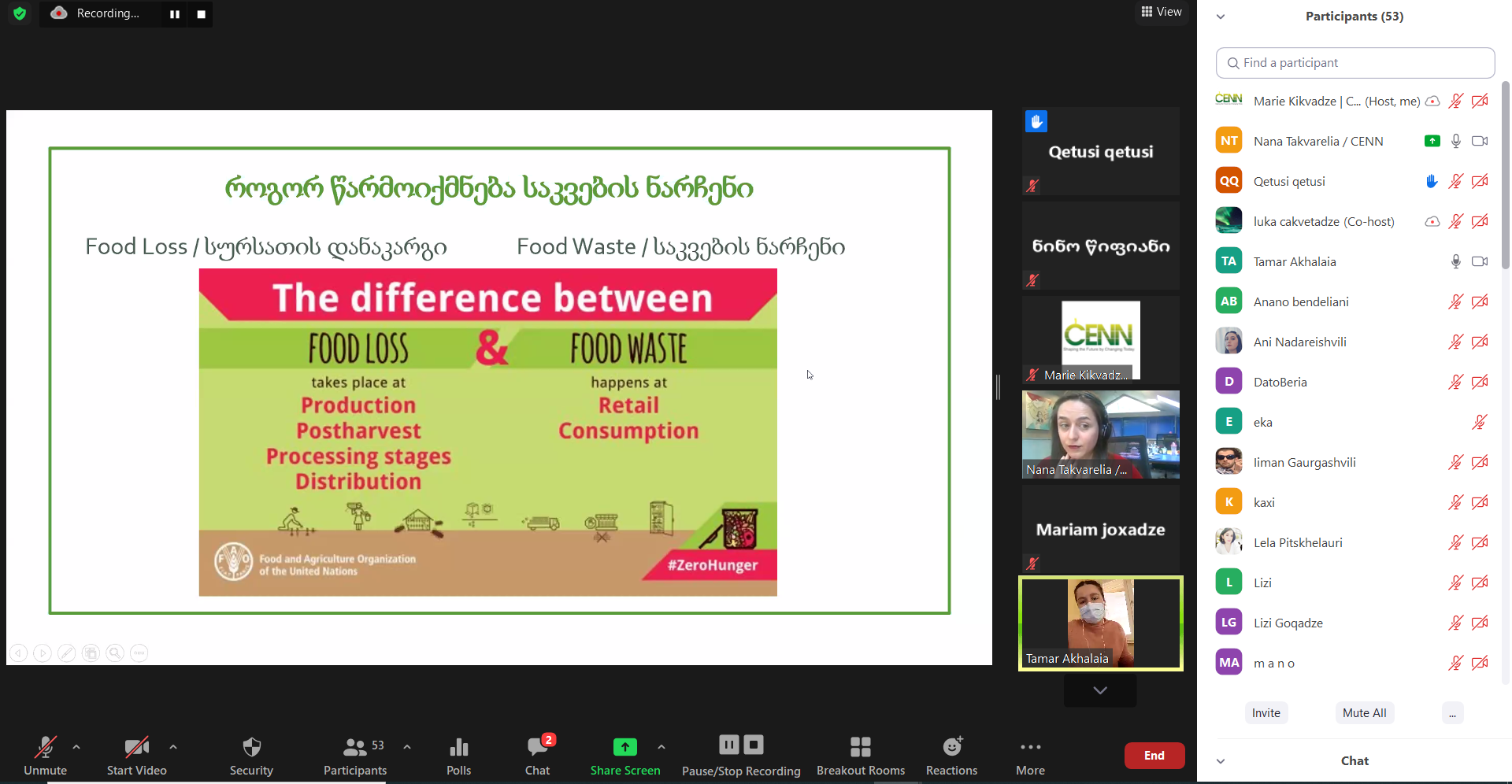Click the green Share Screen icon
This screenshot has width=1512, height=784.
[x=624, y=747]
